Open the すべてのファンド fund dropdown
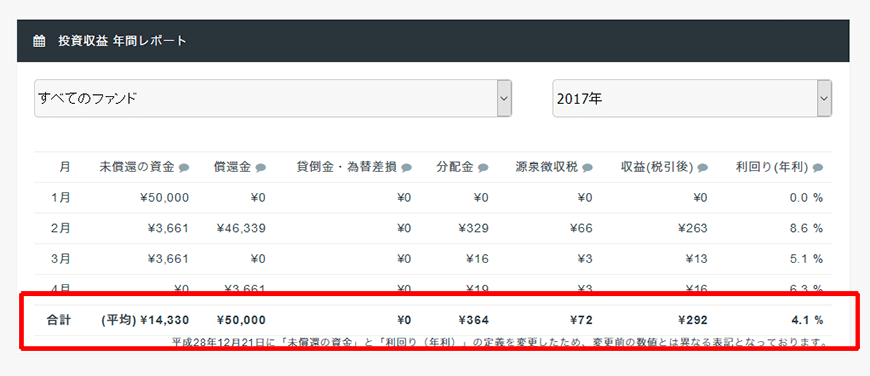 (273, 98)
